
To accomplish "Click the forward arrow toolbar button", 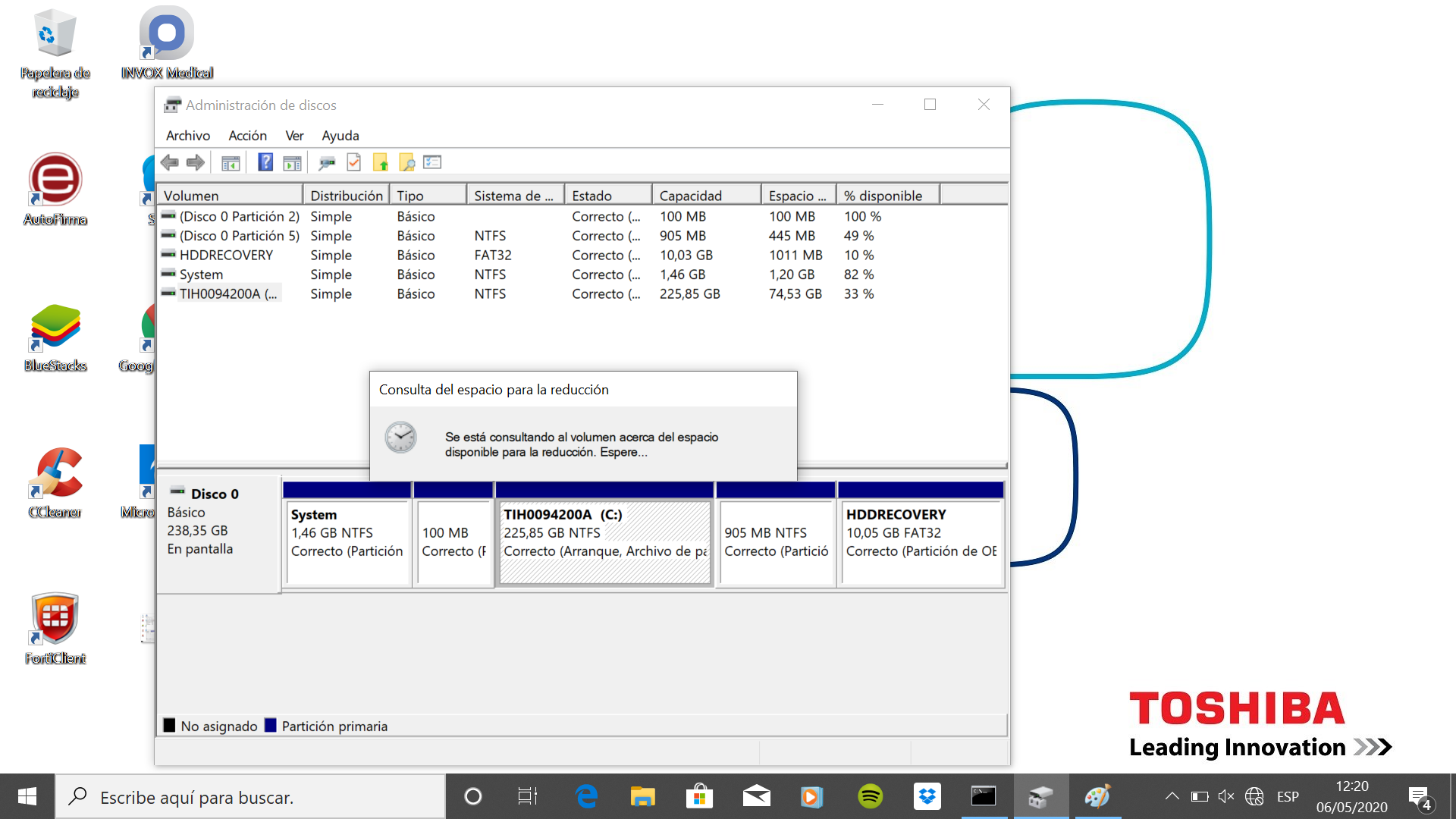I will click(196, 162).
